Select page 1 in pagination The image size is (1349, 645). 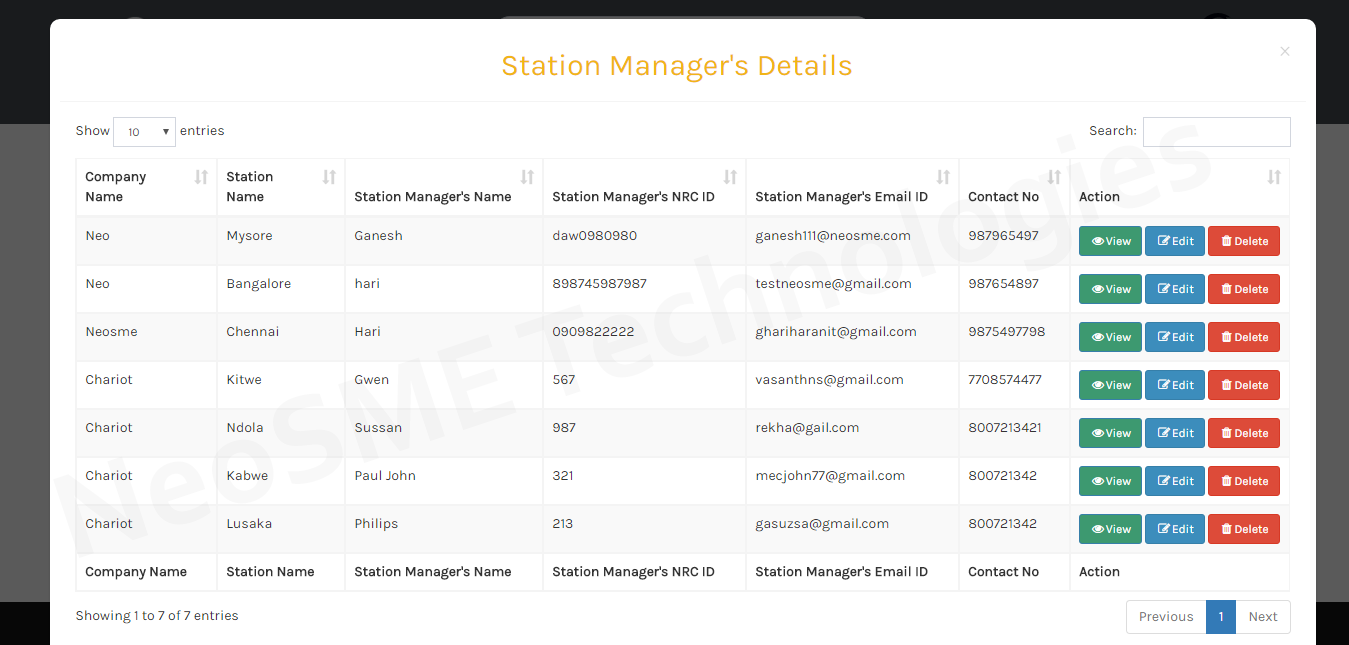pos(1221,617)
